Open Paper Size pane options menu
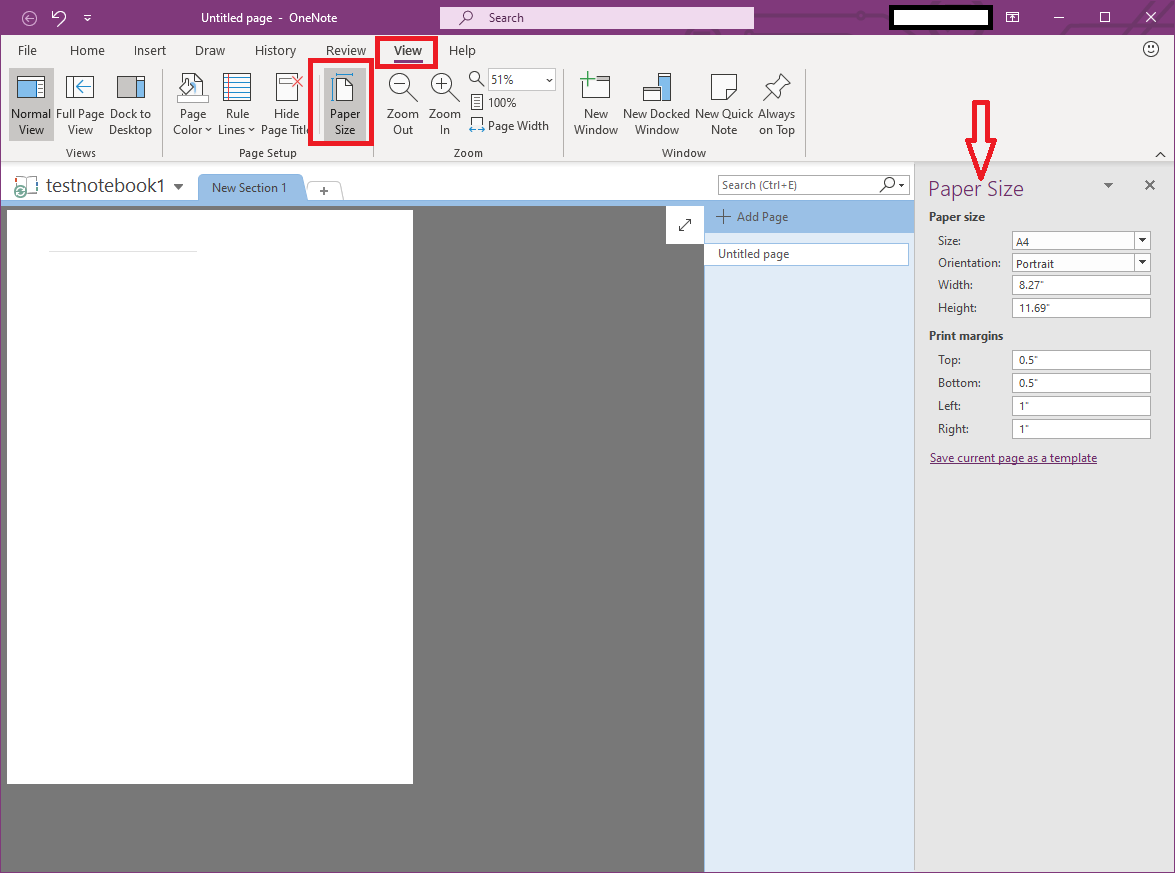The width and height of the screenshot is (1175, 873). point(1108,185)
